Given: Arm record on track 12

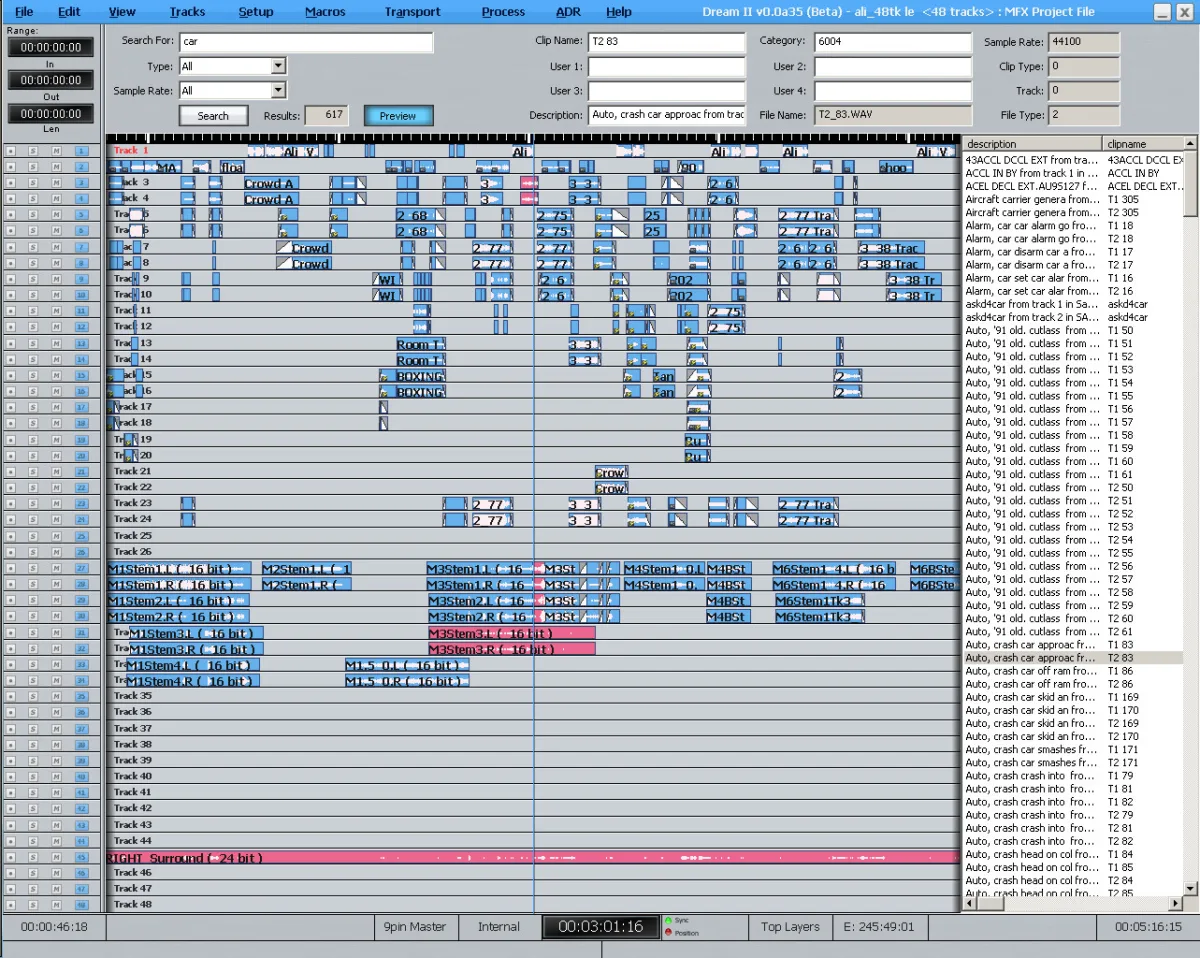Looking at the screenshot, I should click(x=11, y=327).
